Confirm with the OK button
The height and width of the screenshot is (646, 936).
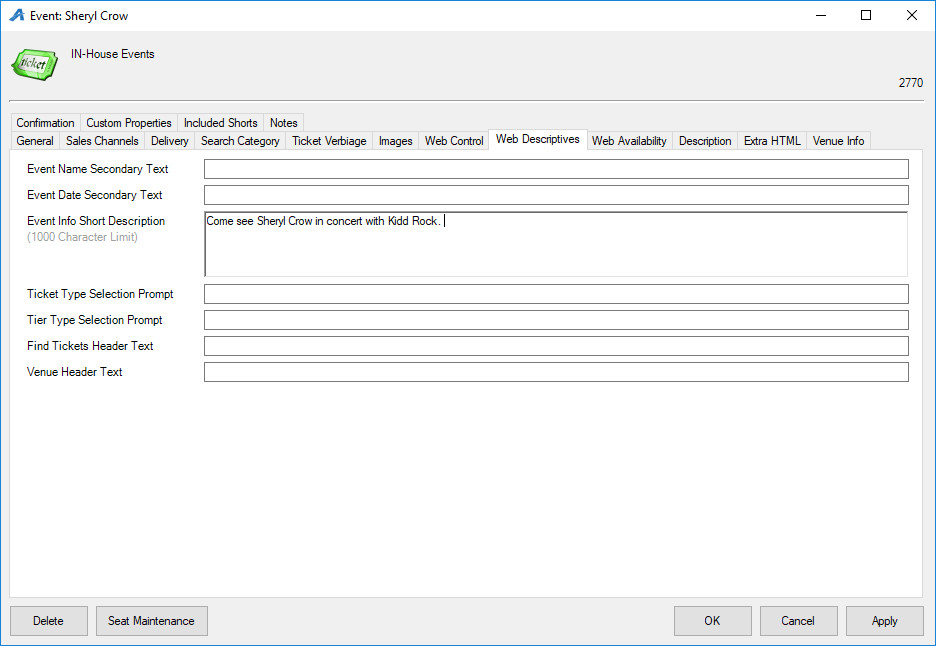(x=713, y=621)
